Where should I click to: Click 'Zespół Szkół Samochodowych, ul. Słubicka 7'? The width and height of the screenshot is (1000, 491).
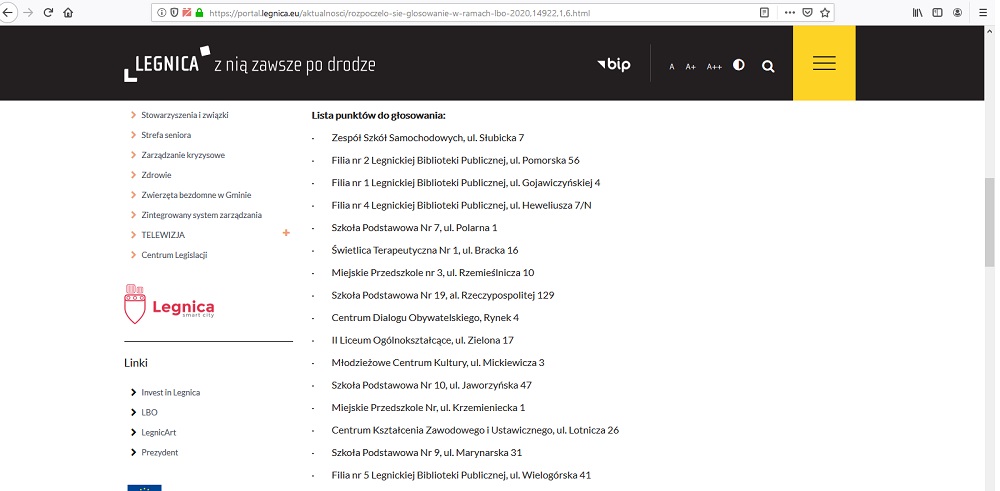427,138
